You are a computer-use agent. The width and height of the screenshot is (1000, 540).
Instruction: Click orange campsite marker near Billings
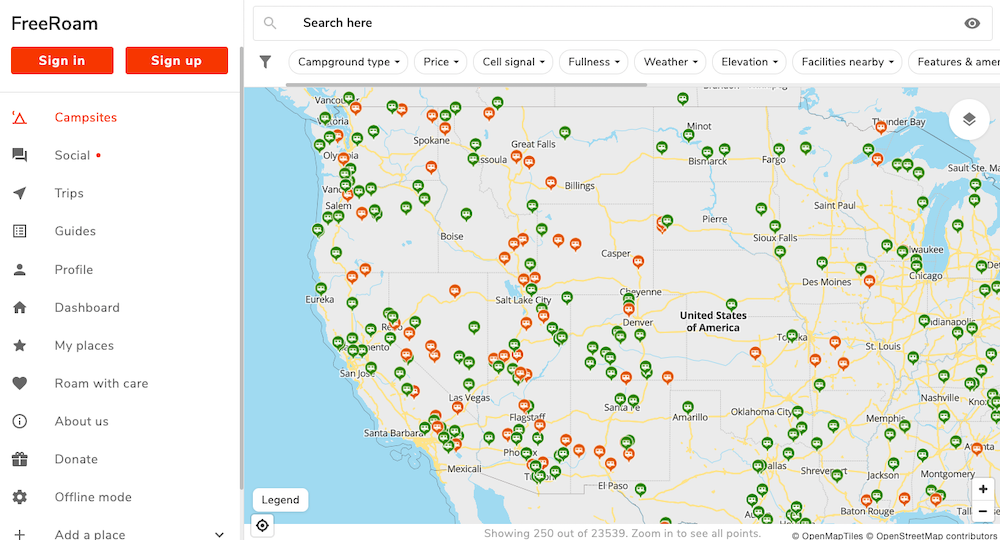coord(551,183)
